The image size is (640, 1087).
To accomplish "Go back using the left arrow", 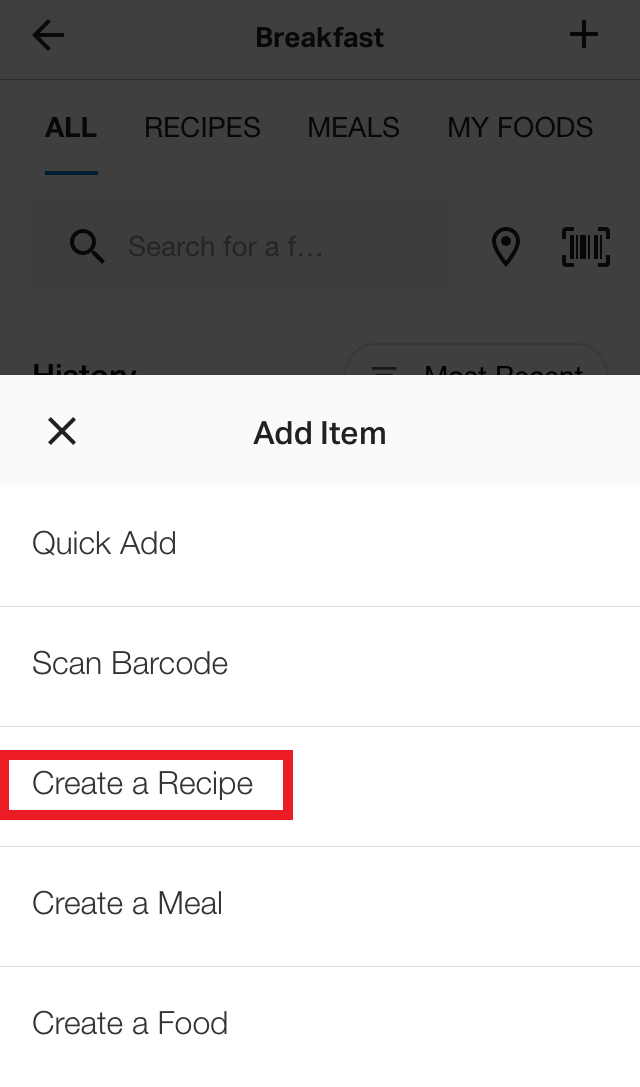I will [48, 35].
